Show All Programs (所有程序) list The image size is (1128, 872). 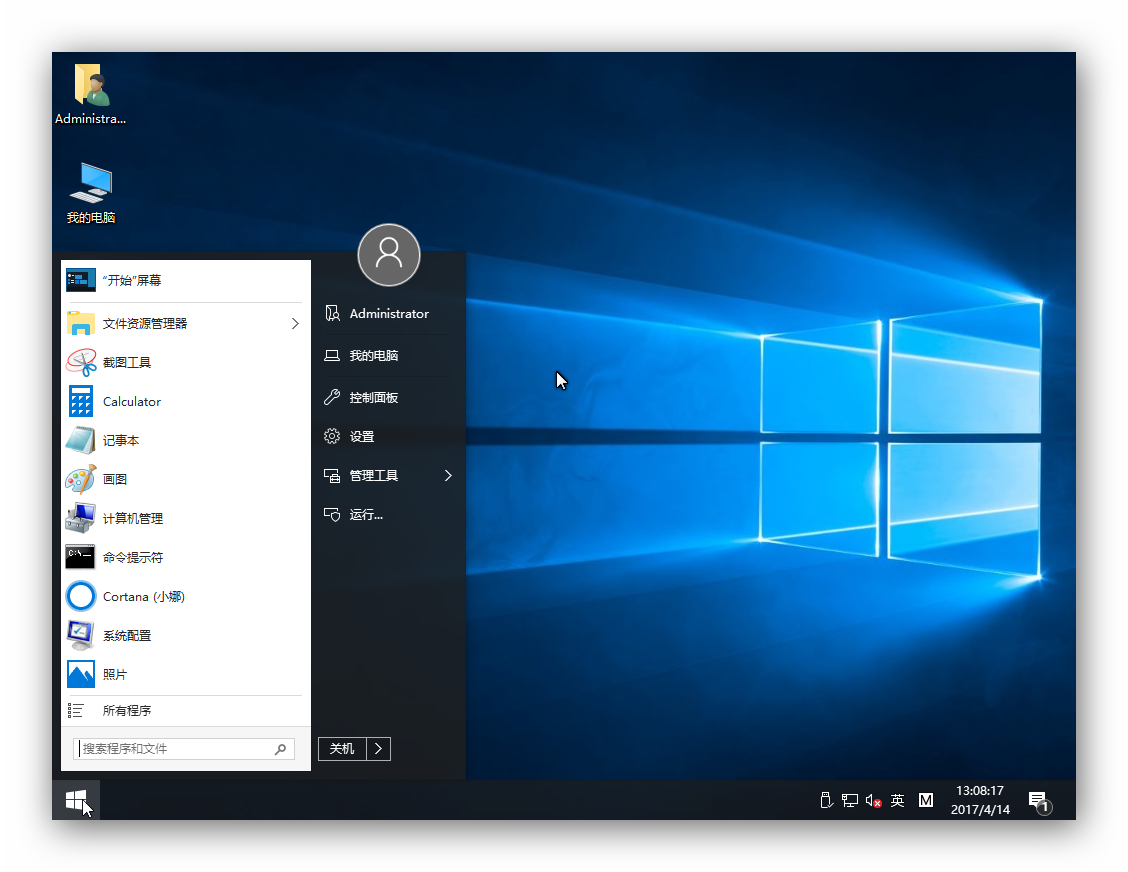127,711
